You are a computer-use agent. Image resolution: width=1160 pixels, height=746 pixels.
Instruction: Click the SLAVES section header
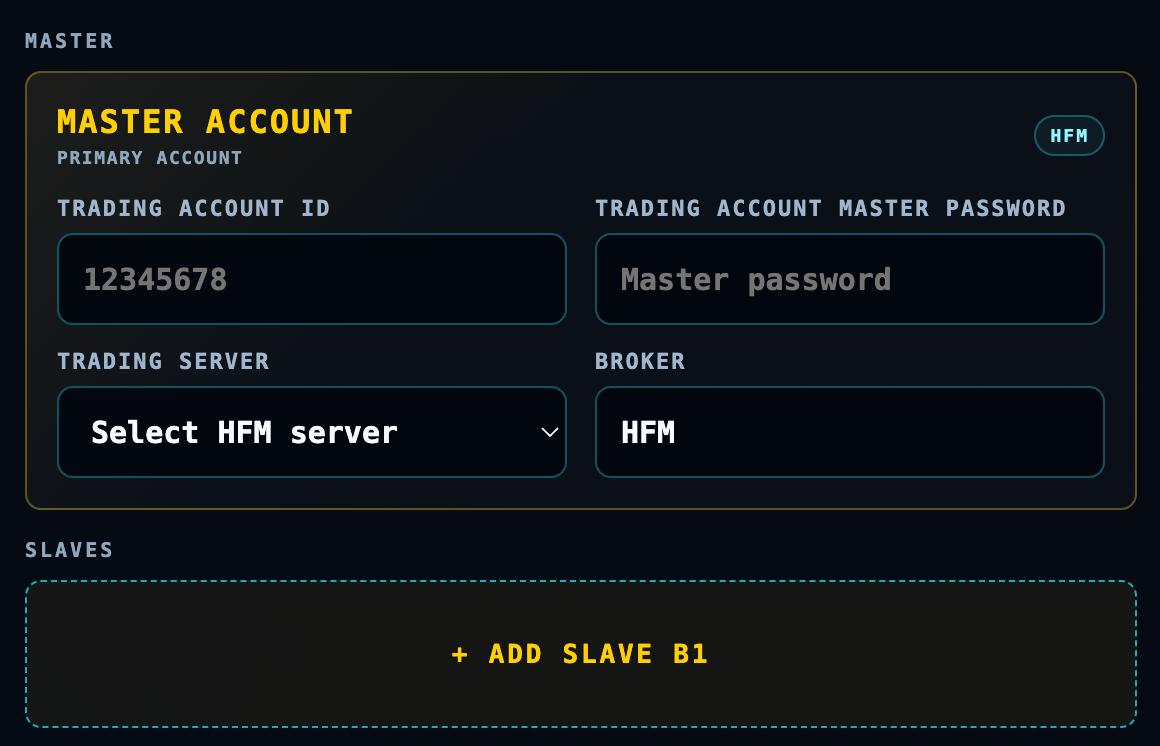tap(70, 550)
